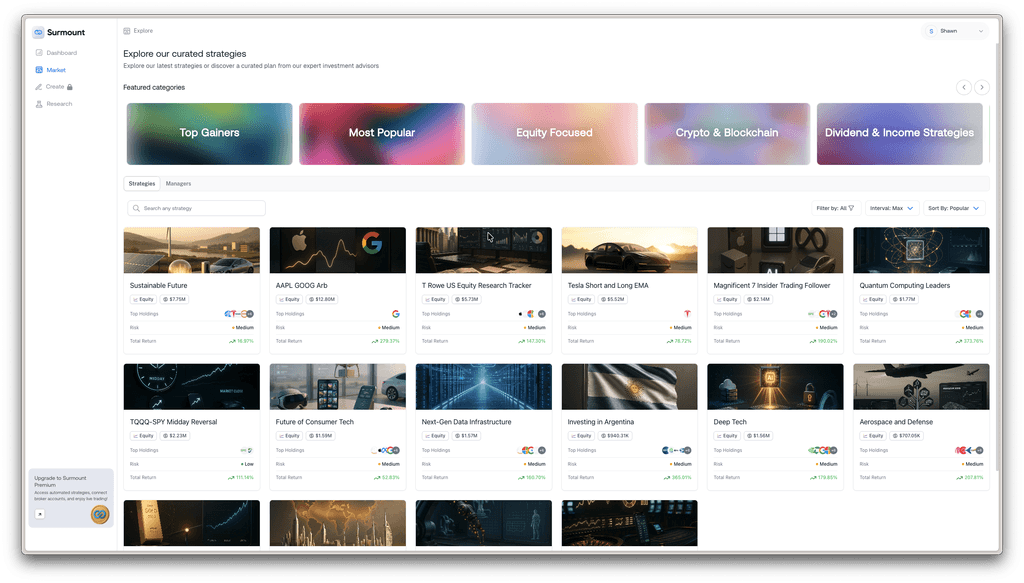
Task: Click Equity tag on Deep Tech card
Action: click(x=727, y=436)
